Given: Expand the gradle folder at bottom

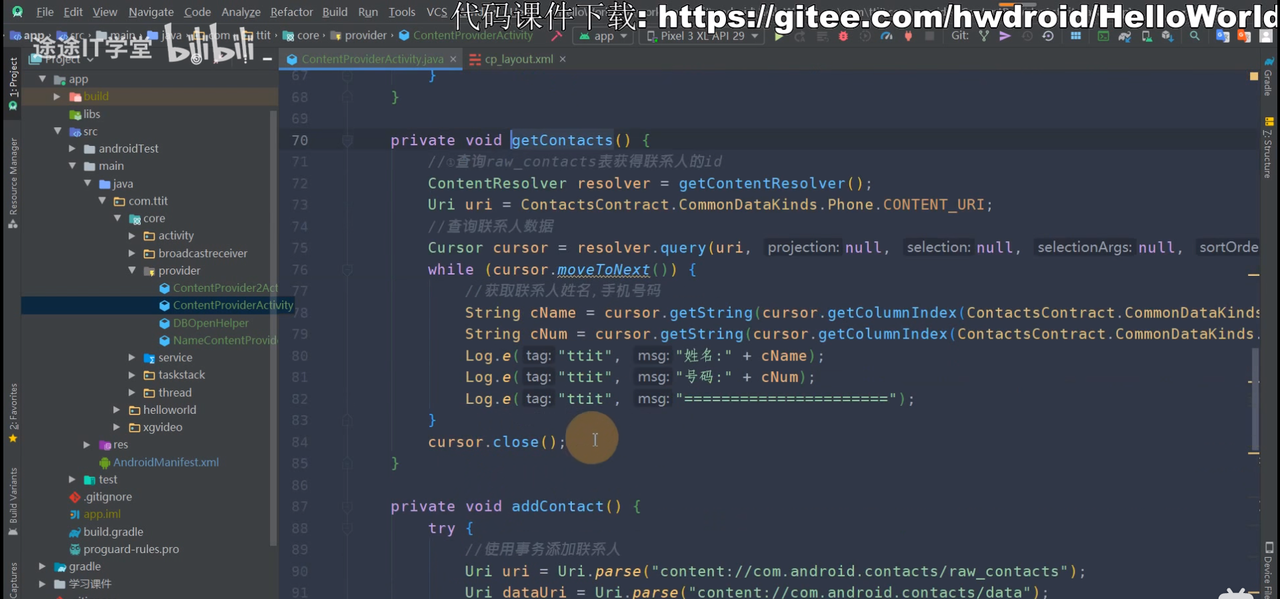Looking at the screenshot, I should coord(42,566).
